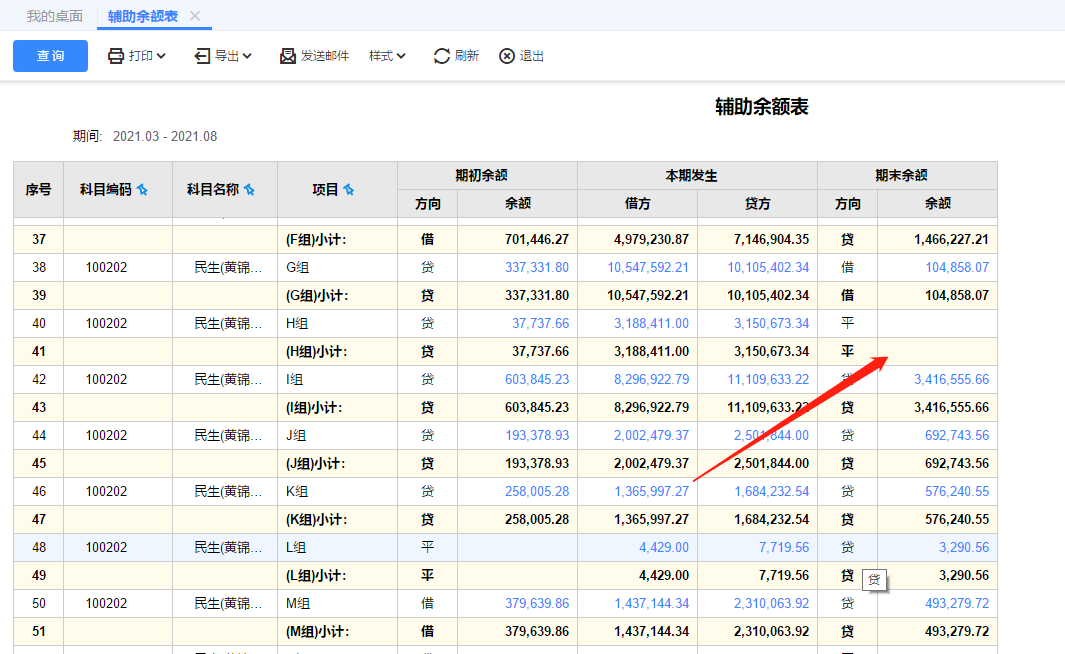Select the (I组)小计: cell
The image size is (1065, 654).
point(337,407)
